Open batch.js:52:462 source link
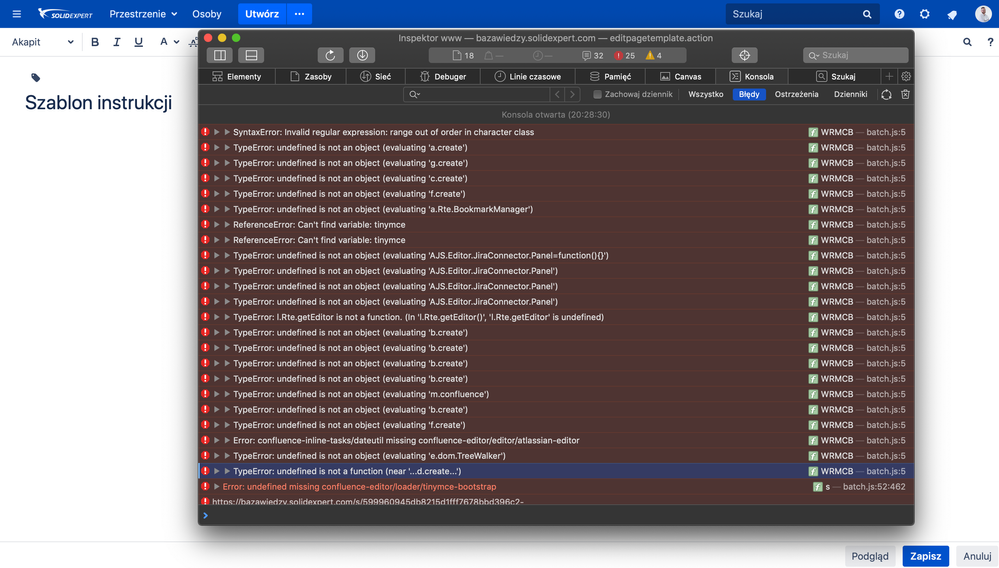Viewport: 999px width, 568px height. [873, 486]
